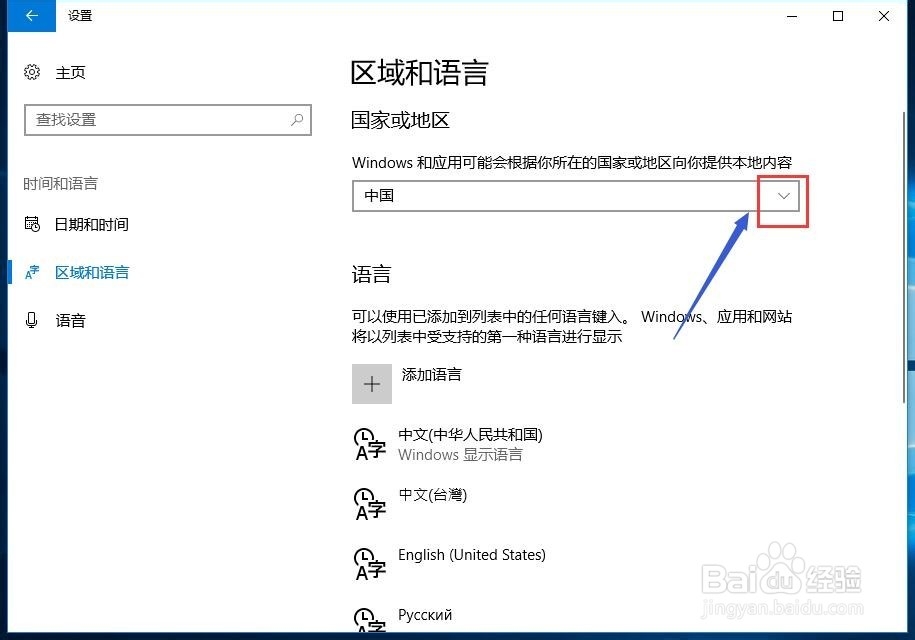Image resolution: width=915 pixels, height=640 pixels.
Task: Click the home gear icon beside 主页
Action: pos(30,72)
